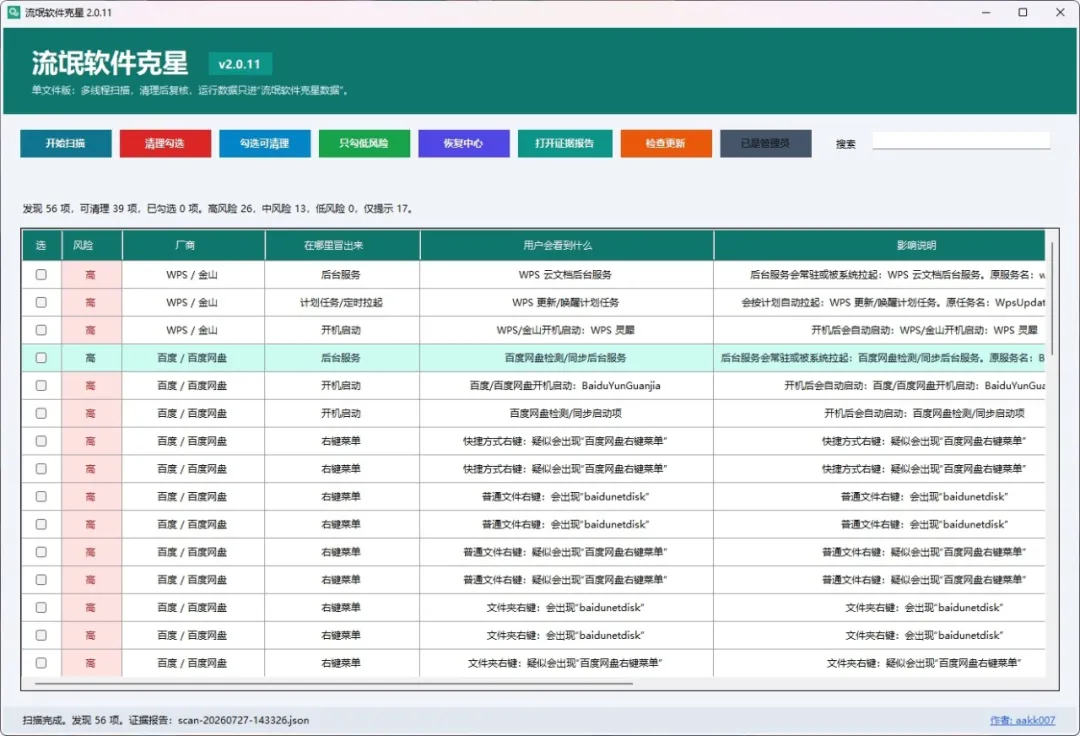This screenshot has width=1080, height=736.
Task: Click the red 清理勾选 button
Action: tap(165, 143)
